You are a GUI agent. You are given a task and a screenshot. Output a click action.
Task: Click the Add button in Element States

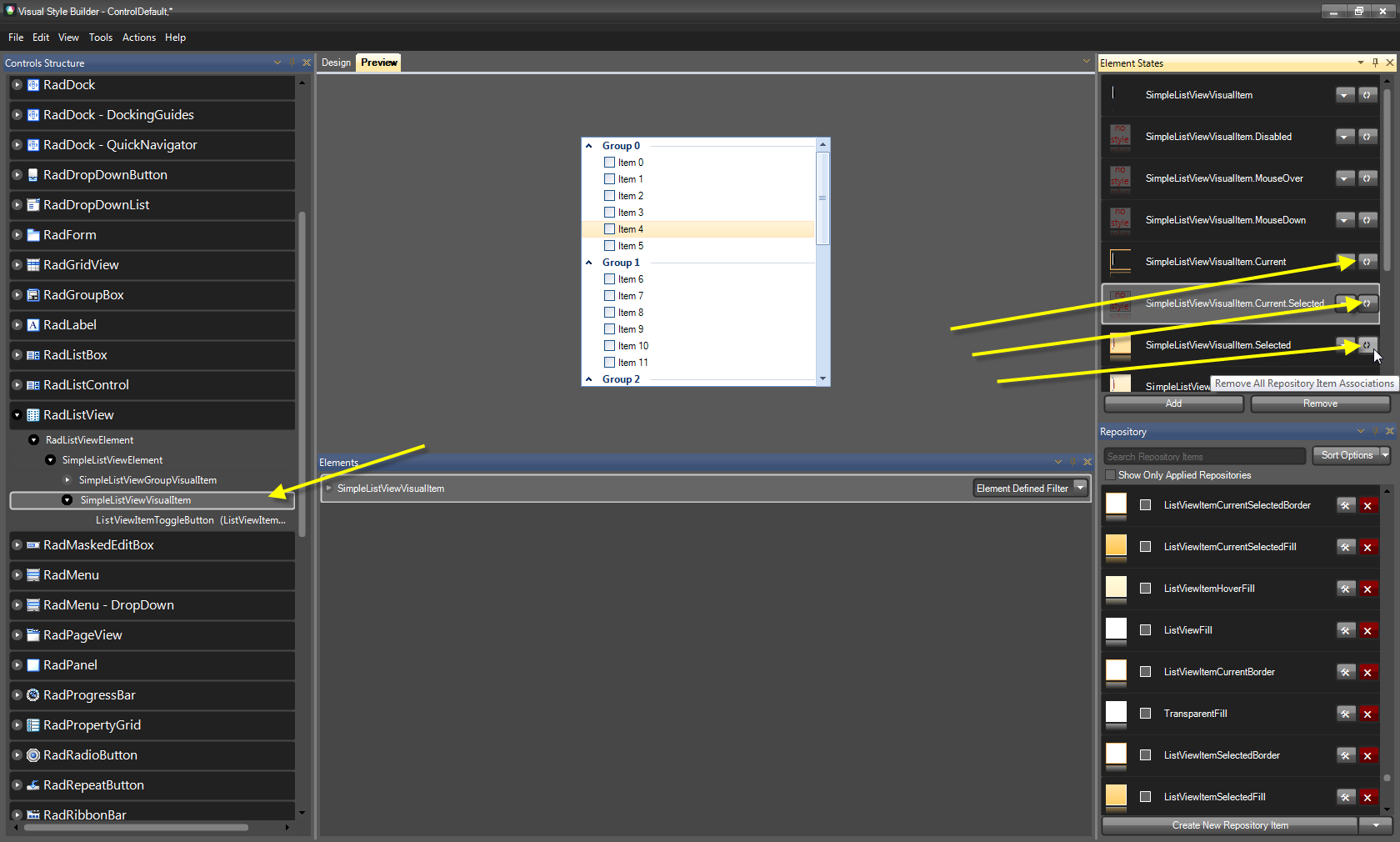coord(1173,403)
